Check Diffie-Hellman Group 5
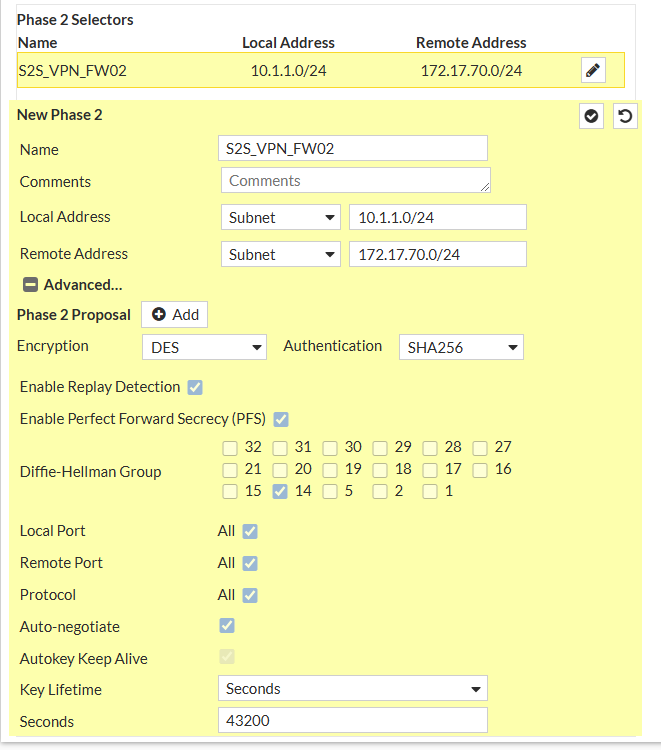The image size is (661, 750). (330, 492)
